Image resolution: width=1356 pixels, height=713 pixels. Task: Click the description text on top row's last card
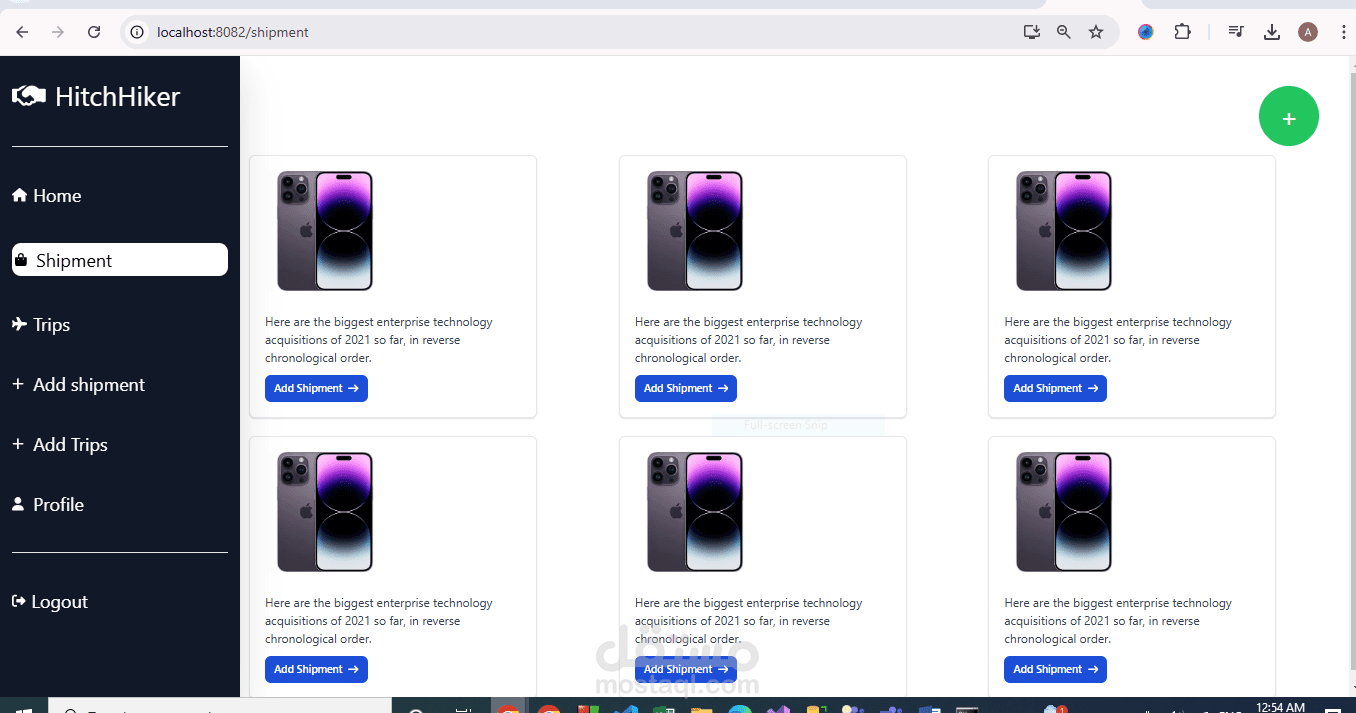tap(1118, 340)
